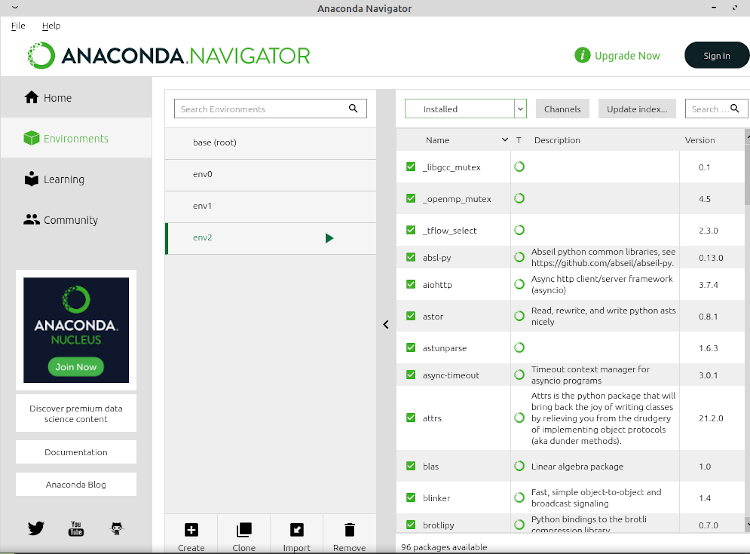Toggle the async-timeout package checkbox
750x554 pixels.
[x=410, y=375]
